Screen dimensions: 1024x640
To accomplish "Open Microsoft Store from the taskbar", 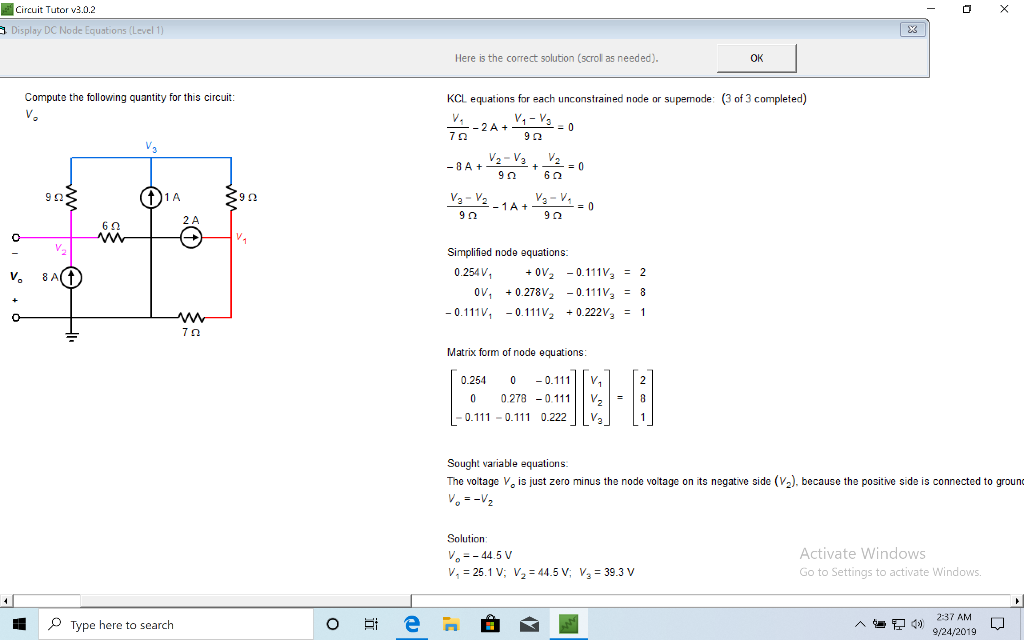I will (x=490, y=623).
